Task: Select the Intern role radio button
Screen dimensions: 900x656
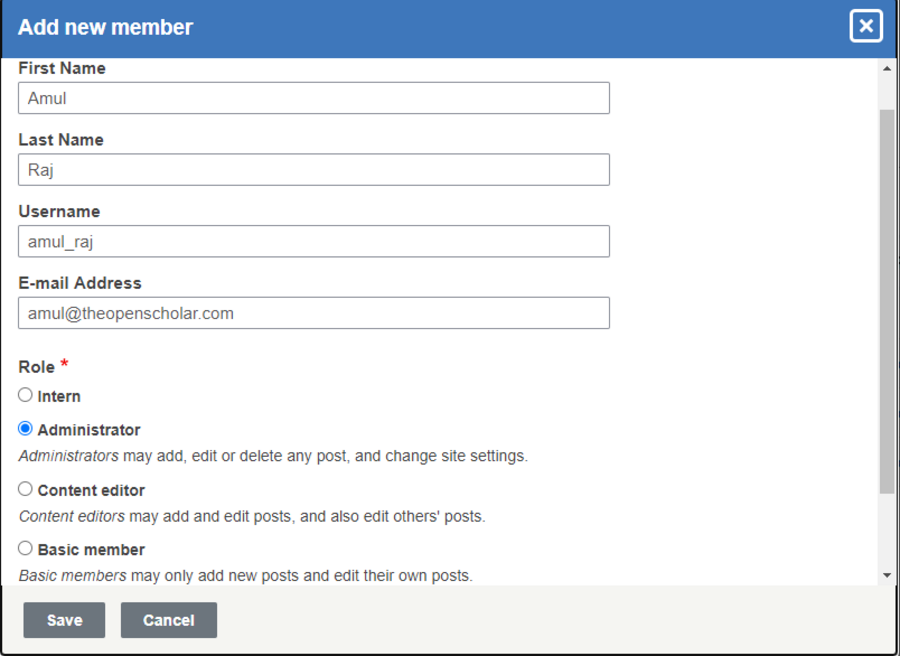Action: tap(26, 395)
